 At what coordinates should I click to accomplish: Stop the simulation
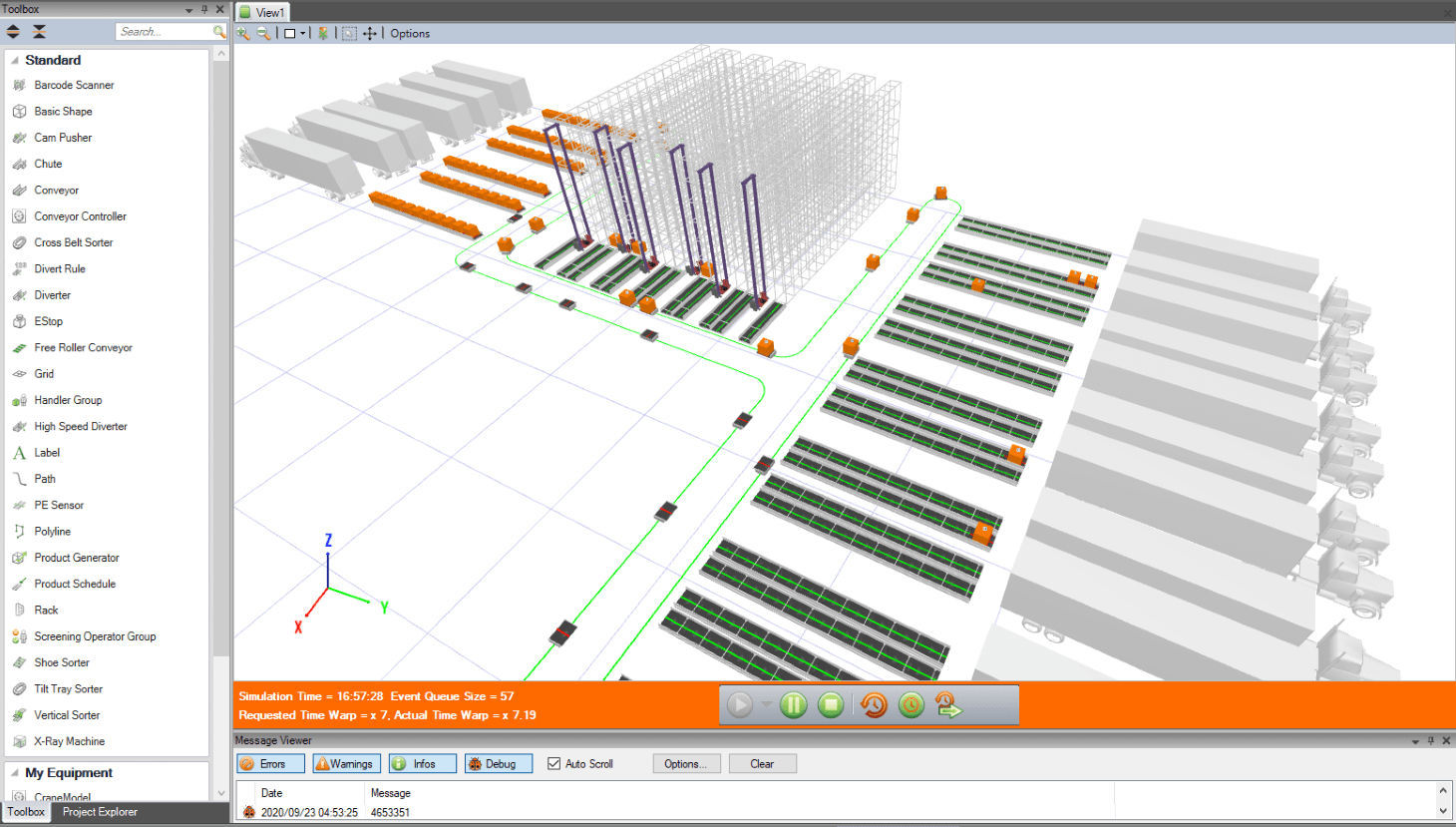click(832, 704)
